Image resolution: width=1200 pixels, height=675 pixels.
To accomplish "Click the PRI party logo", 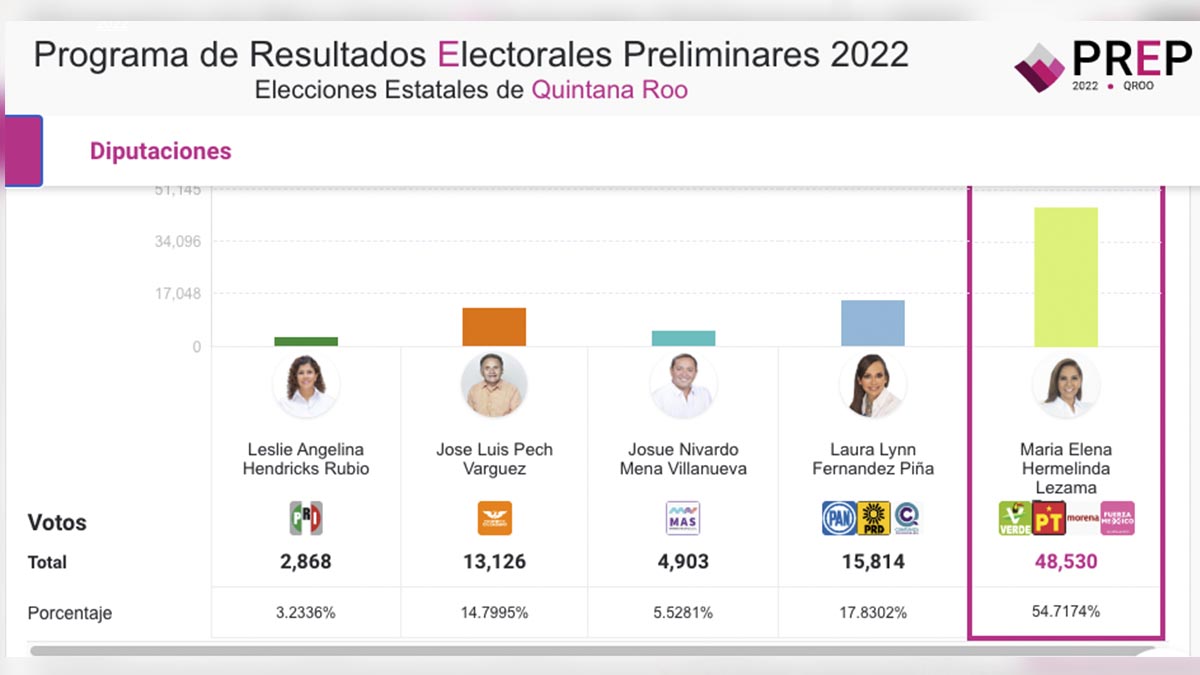I will coord(305,518).
